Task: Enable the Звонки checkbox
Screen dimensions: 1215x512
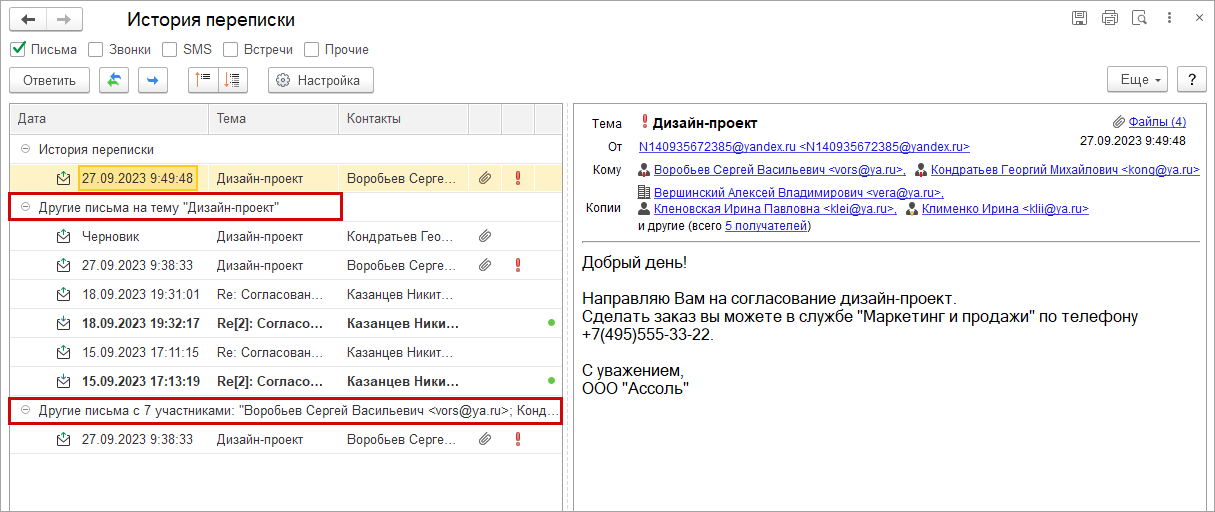Action: coord(96,49)
